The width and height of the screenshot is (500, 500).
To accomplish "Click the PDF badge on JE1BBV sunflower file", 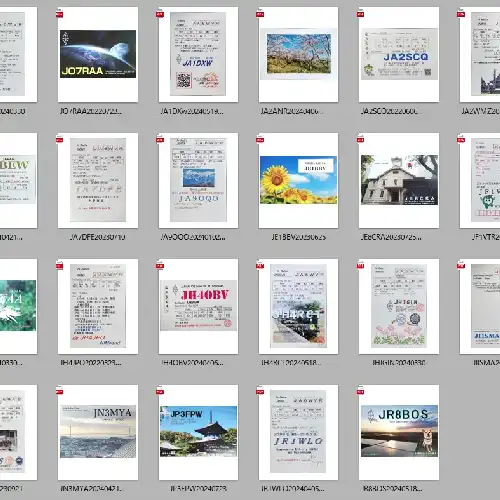I will [x=260, y=140].
